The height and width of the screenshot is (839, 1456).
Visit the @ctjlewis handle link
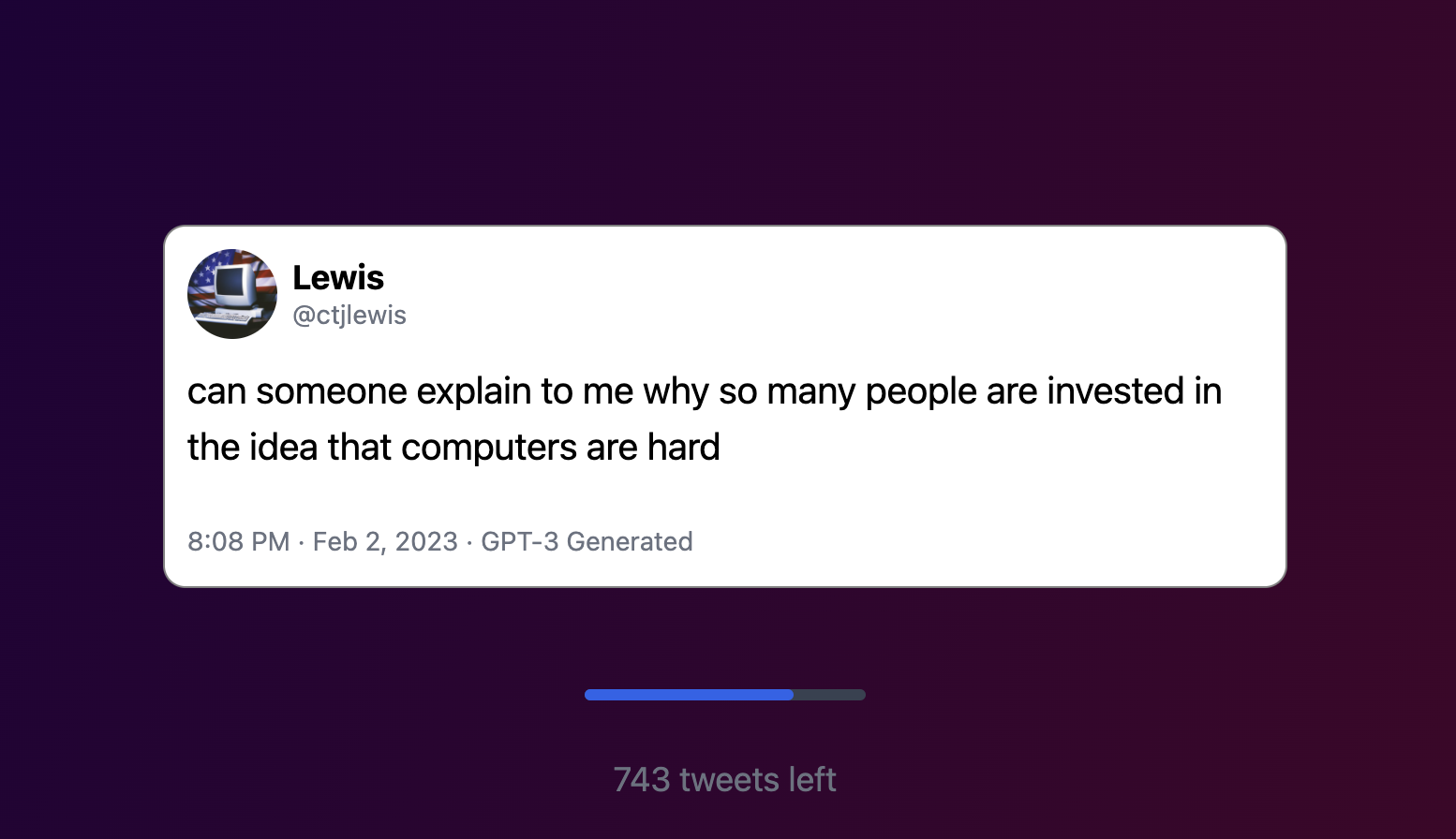(349, 316)
